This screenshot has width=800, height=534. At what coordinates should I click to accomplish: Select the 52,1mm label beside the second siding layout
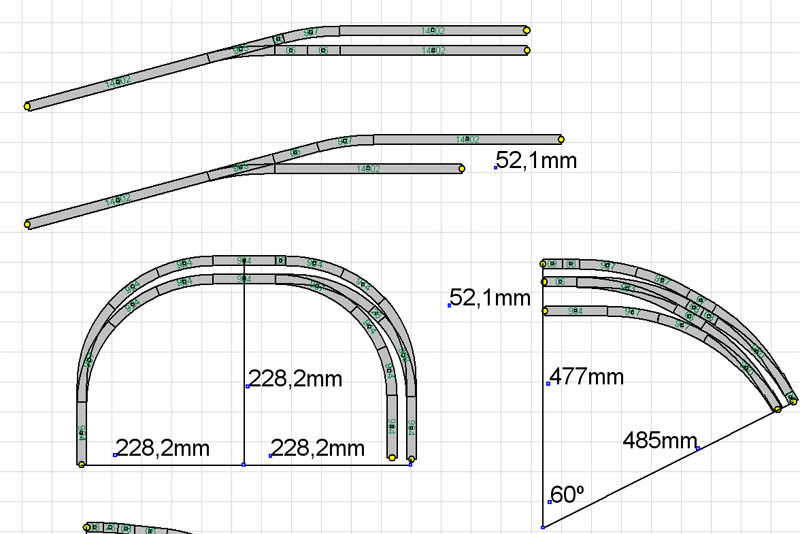click(x=536, y=160)
